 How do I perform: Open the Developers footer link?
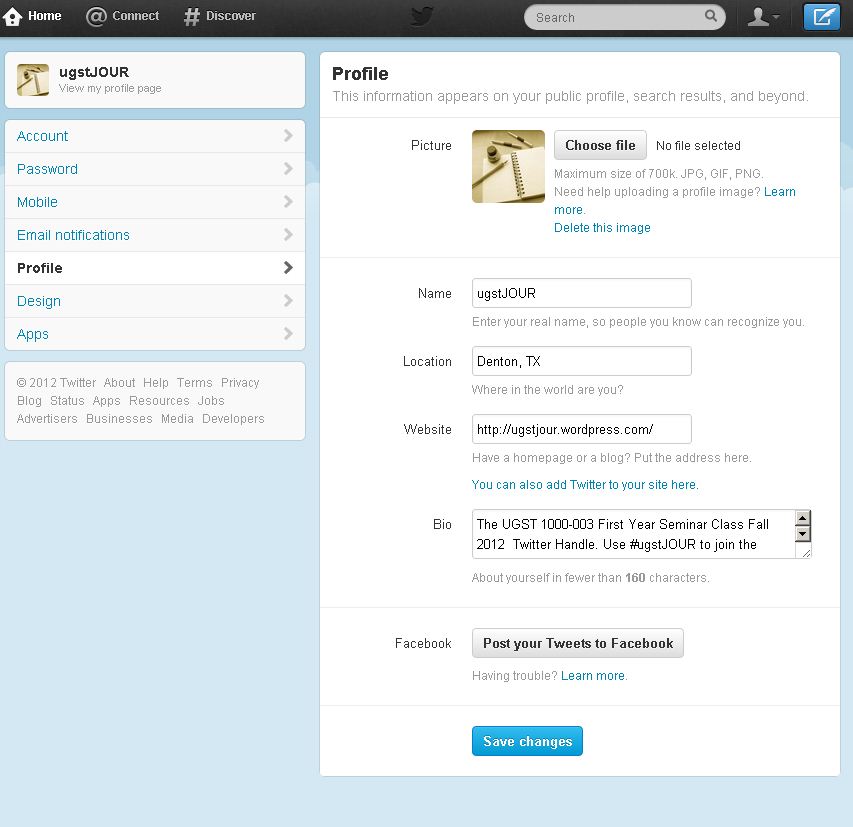[233, 418]
